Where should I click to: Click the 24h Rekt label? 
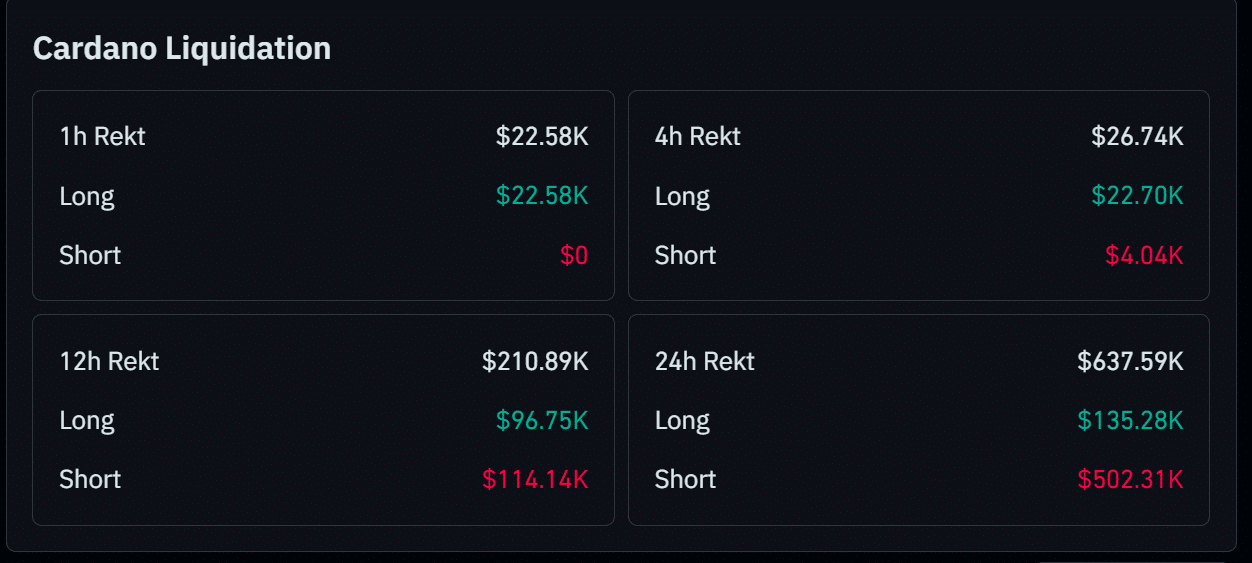[x=704, y=361]
